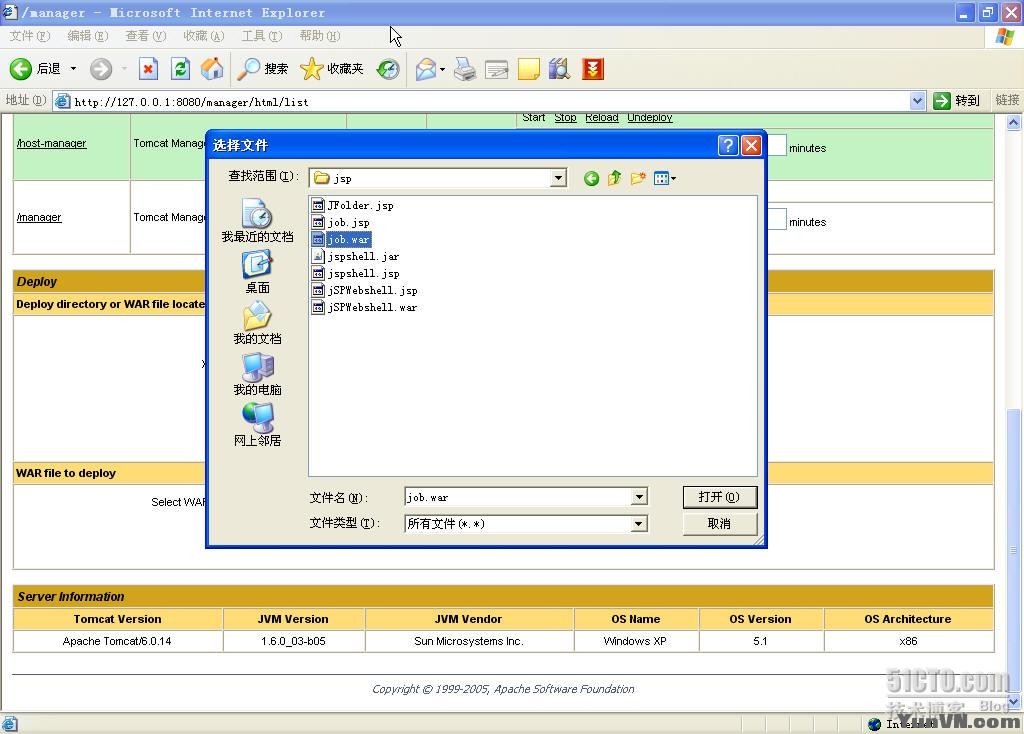
Task: Open the 工具 (Tools) menu
Action: pos(261,36)
